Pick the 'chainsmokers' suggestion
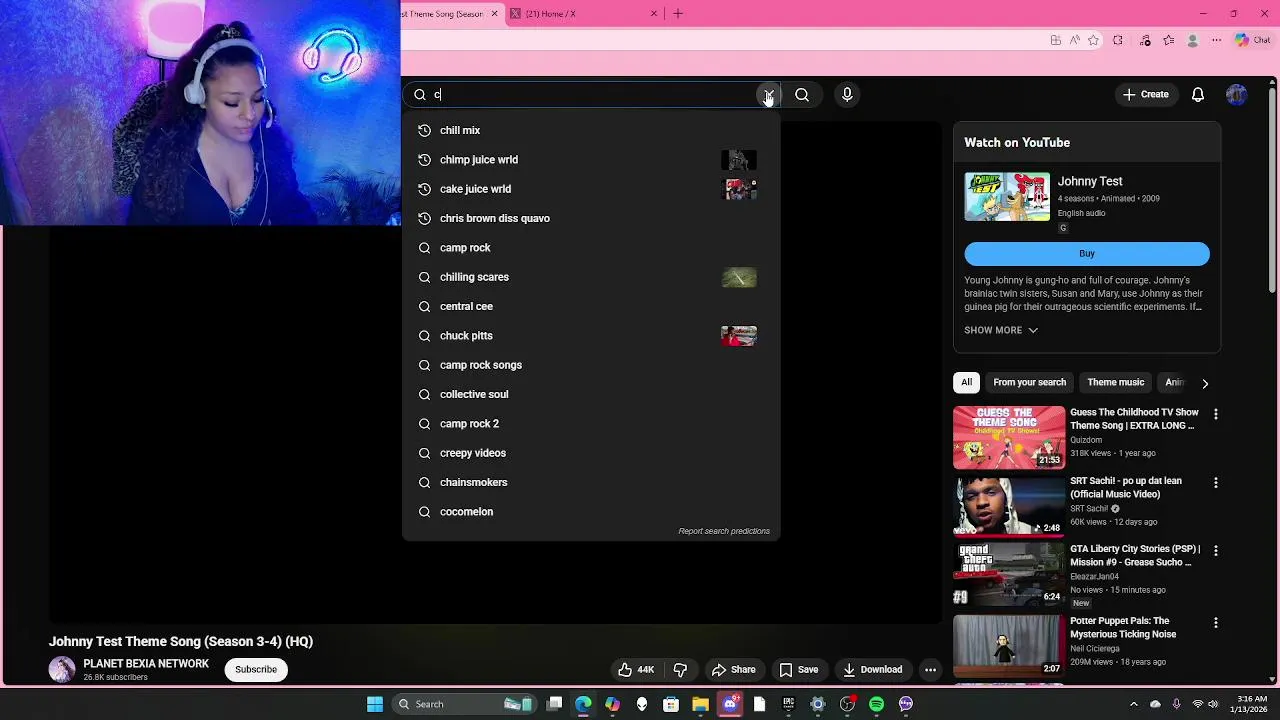 point(590,482)
